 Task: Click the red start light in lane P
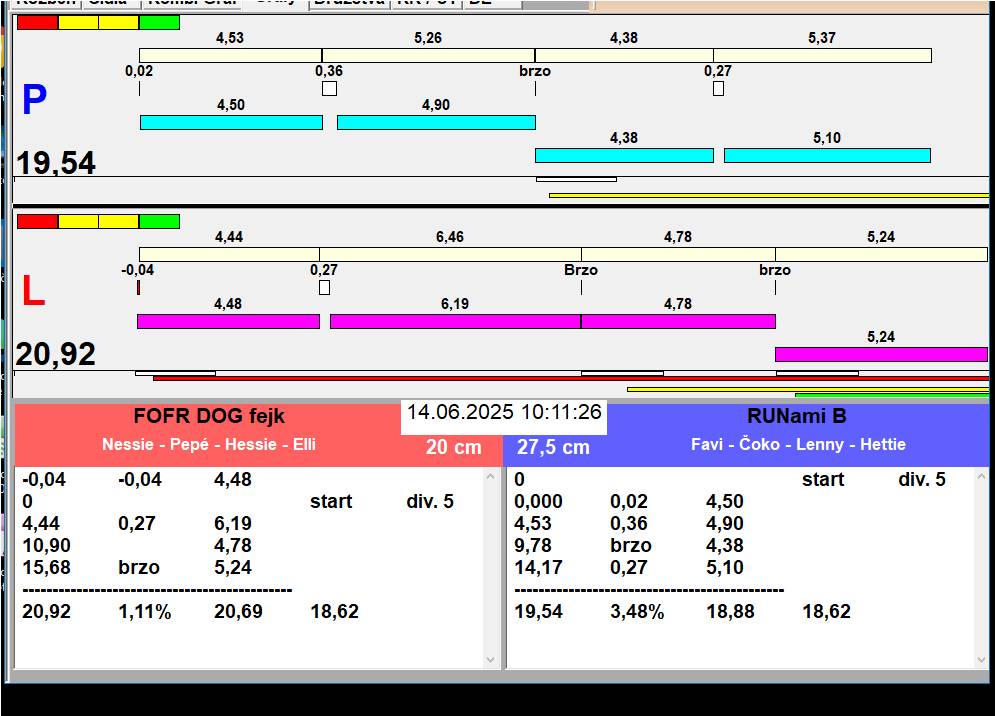pyautogui.click(x=37, y=22)
